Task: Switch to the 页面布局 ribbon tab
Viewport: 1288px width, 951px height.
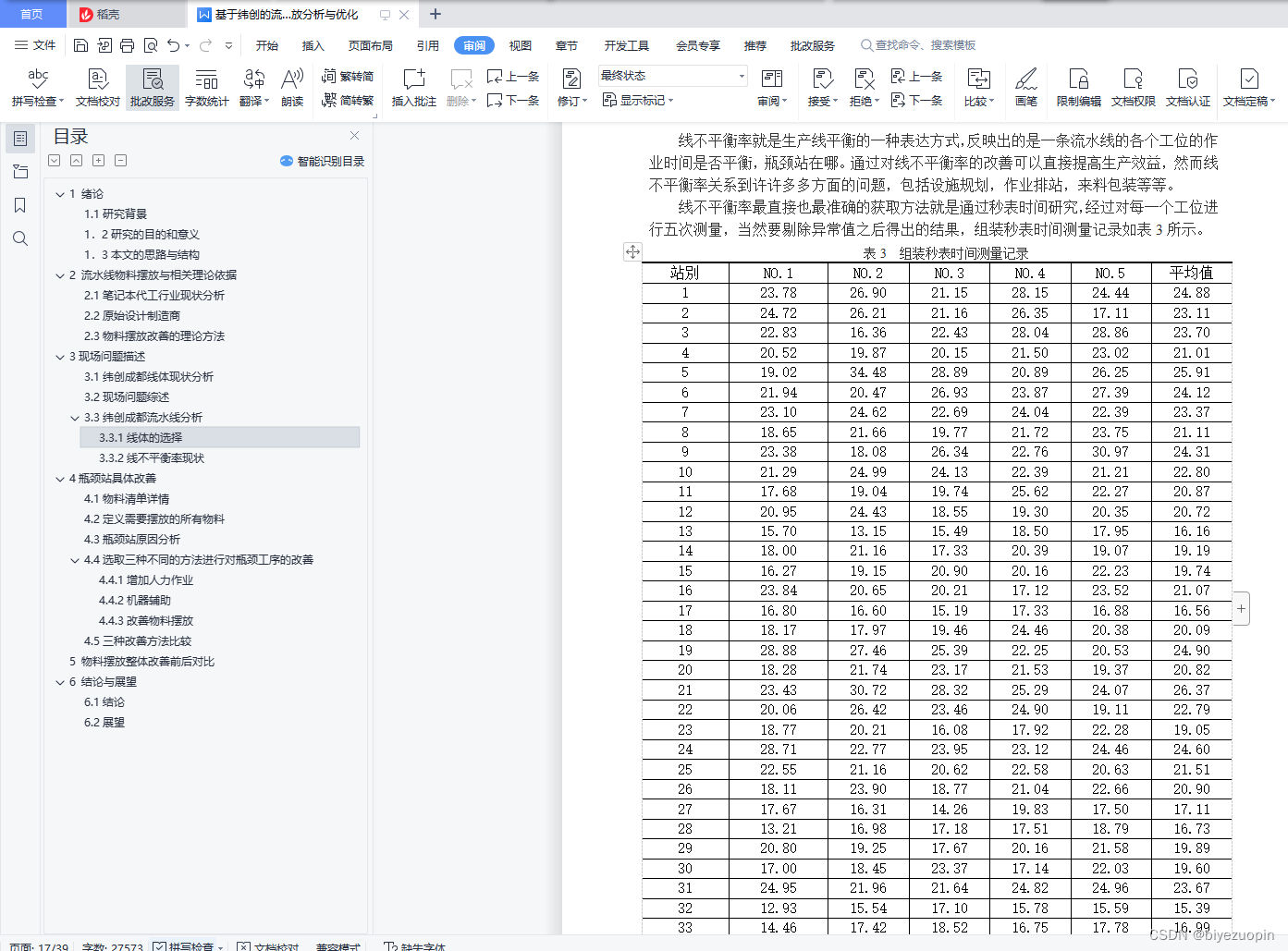Action: (x=371, y=45)
